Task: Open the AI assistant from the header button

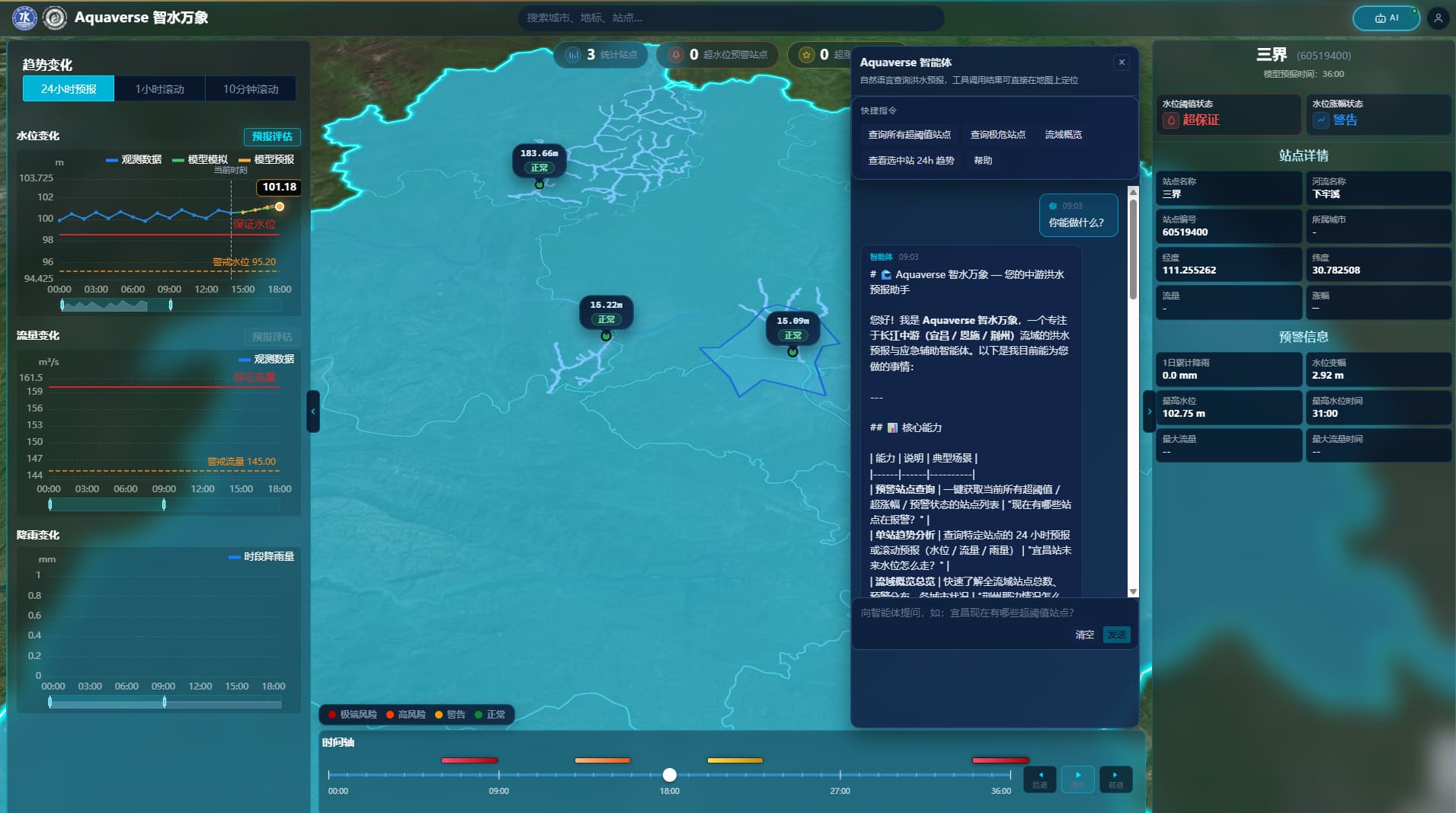Action: (x=1386, y=18)
